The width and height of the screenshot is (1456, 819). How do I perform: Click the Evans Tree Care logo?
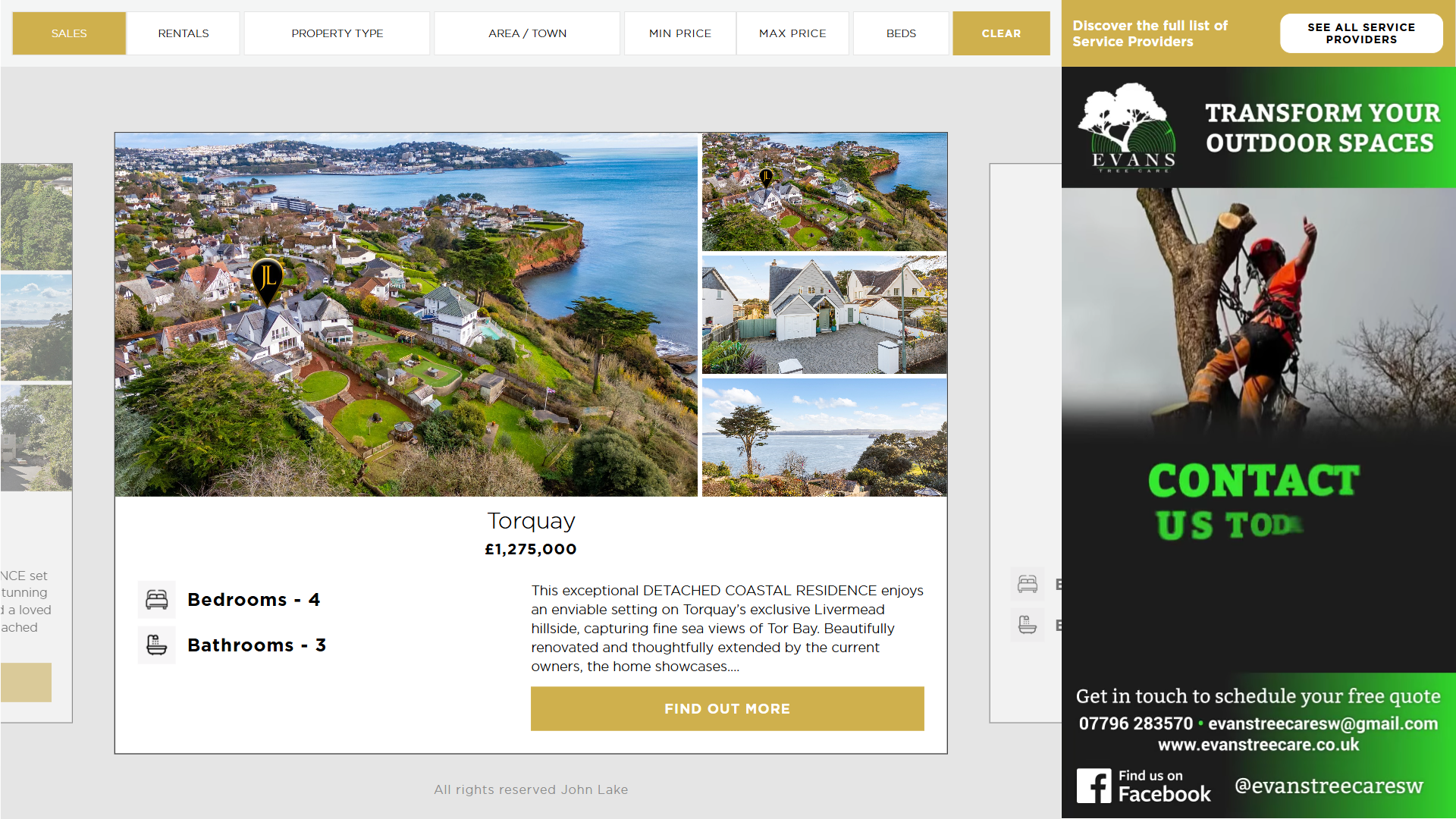tap(1128, 127)
